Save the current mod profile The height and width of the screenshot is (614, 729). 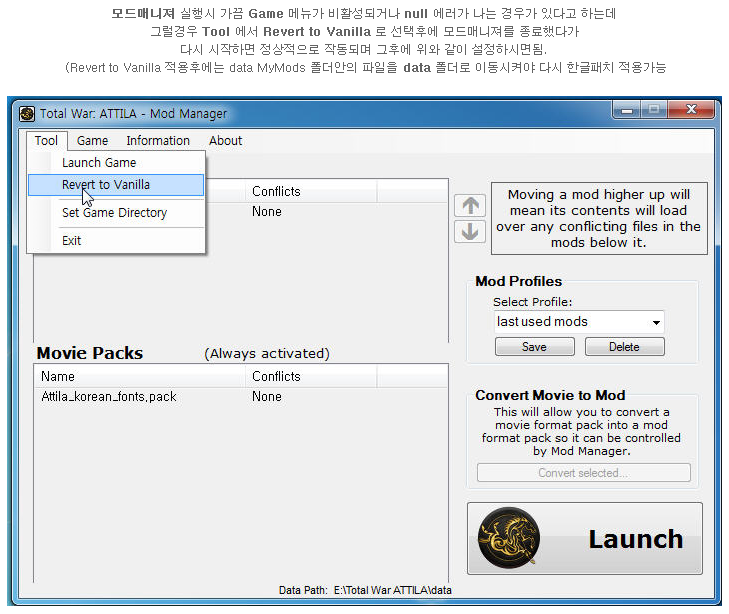coord(535,347)
